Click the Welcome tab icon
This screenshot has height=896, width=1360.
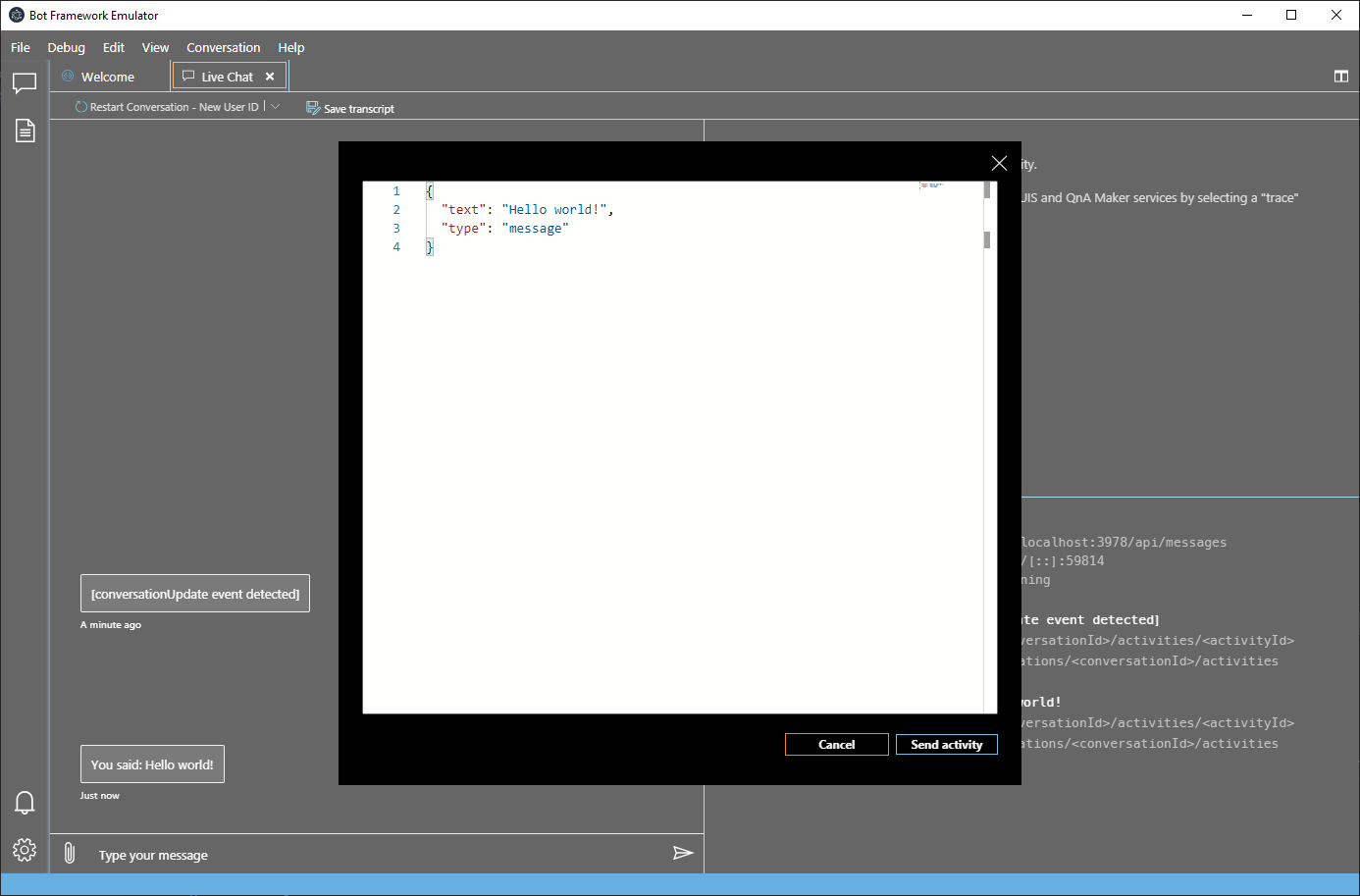(68, 76)
